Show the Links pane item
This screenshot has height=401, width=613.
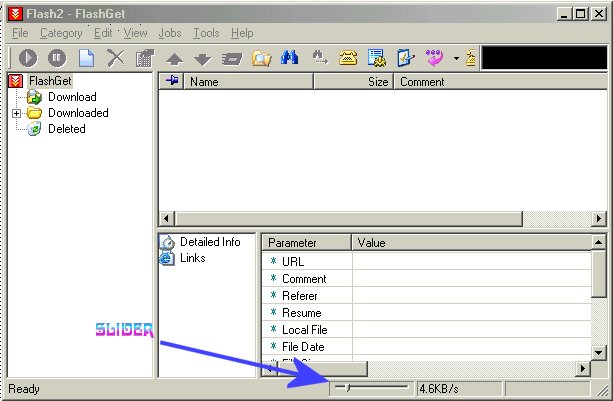(x=193, y=258)
